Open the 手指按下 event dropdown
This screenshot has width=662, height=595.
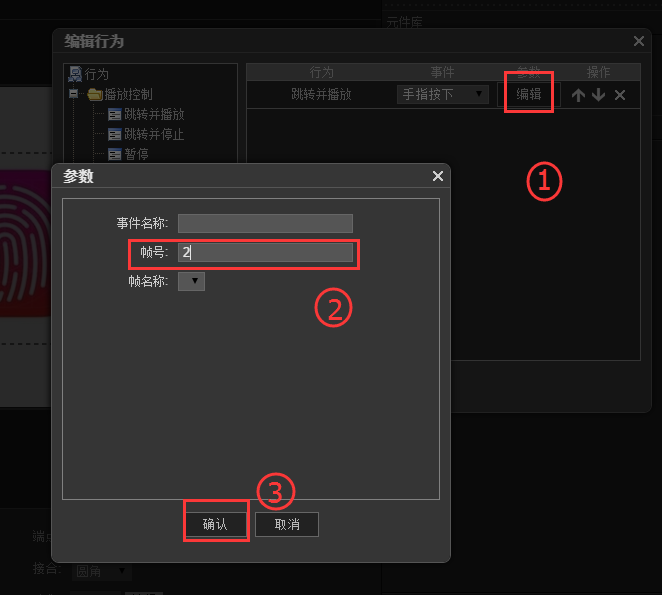pos(444,95)
